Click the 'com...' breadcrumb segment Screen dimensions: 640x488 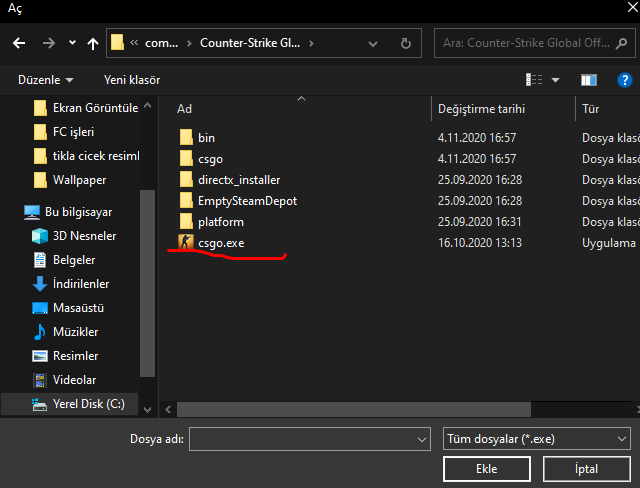pos(162,43)
